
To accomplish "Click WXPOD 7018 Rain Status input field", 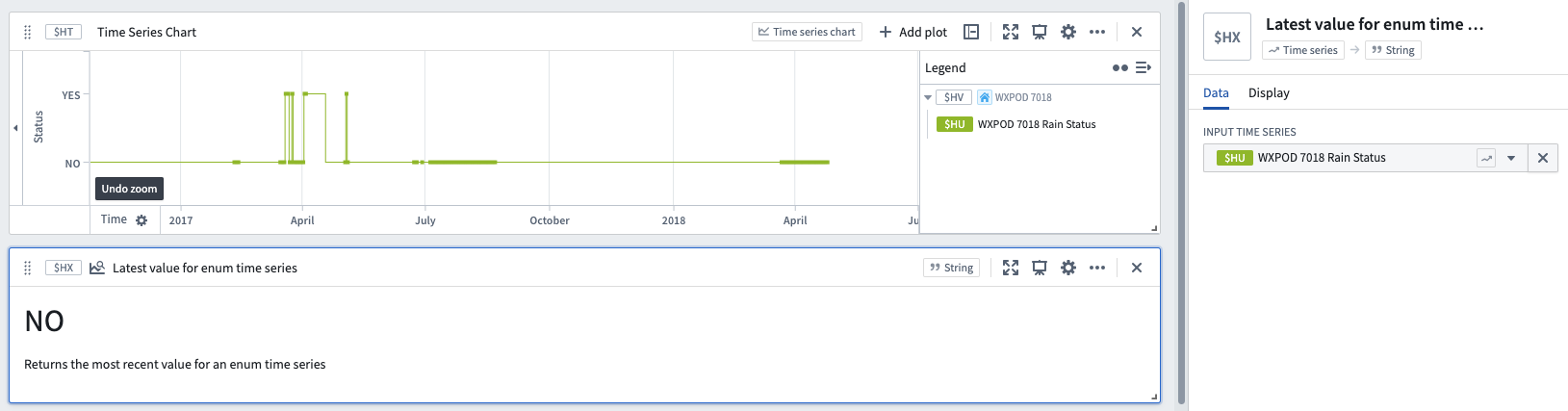I will (x=1365, y=158).
